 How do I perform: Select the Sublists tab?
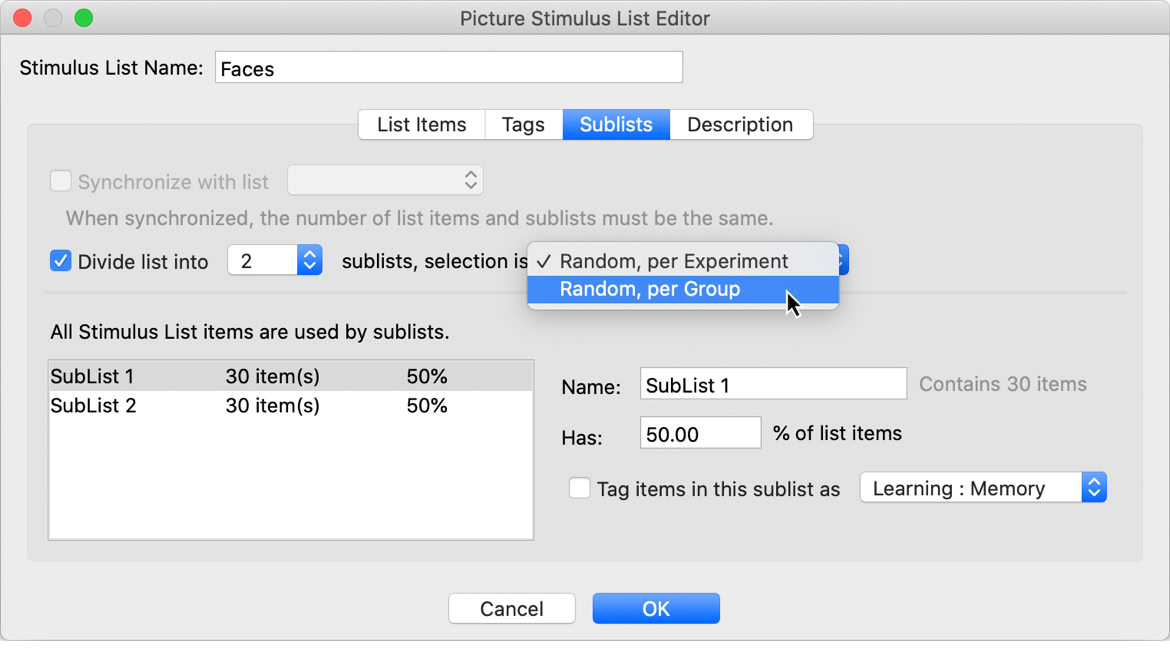pyautogui.click(x=615, y=124)
